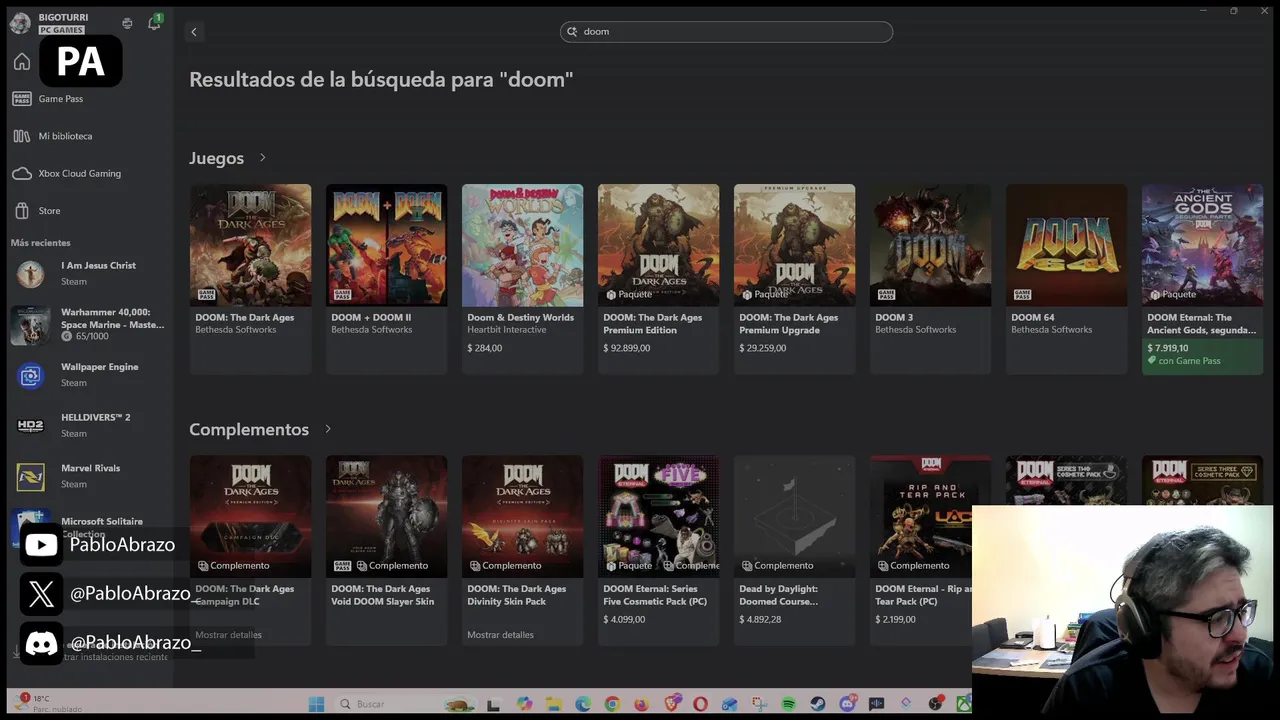Select the Game Pass menu label
The image size is (1280, 720).
point(61,99)
